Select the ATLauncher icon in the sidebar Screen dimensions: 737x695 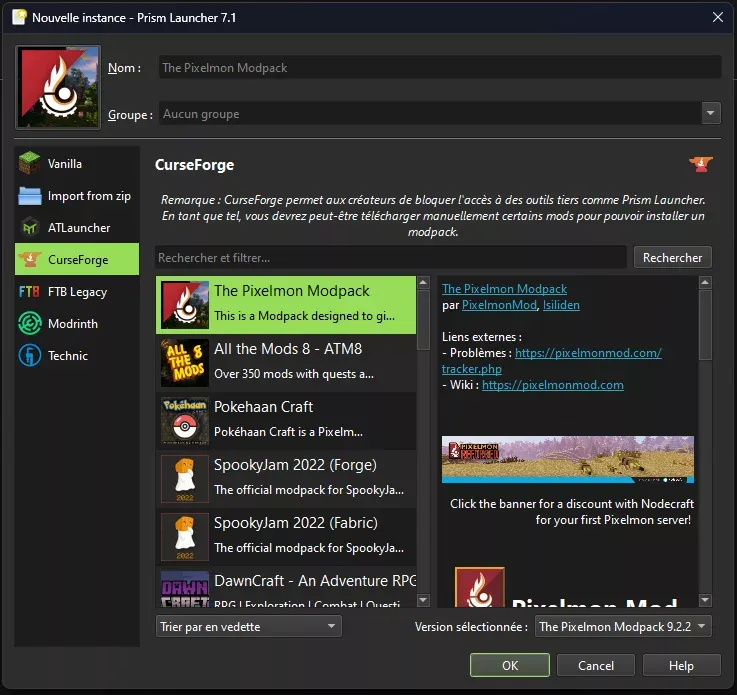tap(30, 227)
